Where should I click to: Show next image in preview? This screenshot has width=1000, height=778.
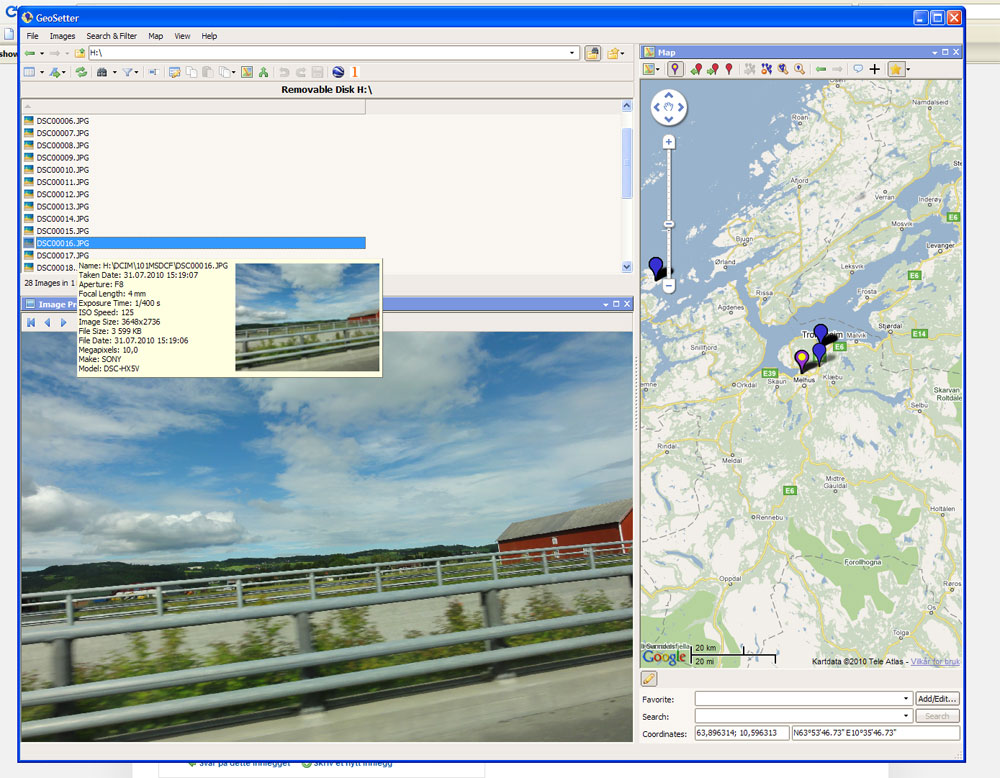[x=63, y=323]
